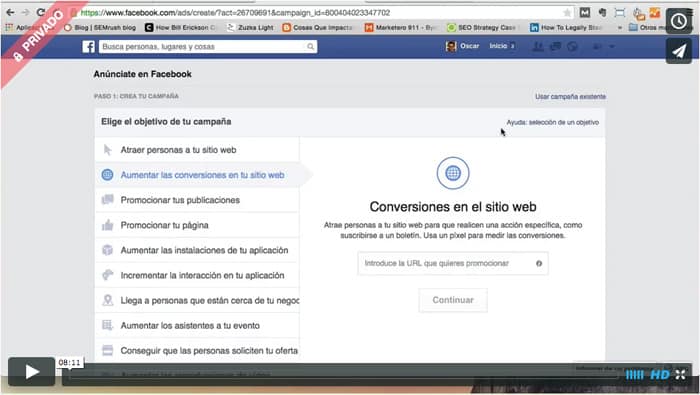Open the privacy shortcuts lock icon
Screen dimensions: 700x395
[x=597, y=46]
